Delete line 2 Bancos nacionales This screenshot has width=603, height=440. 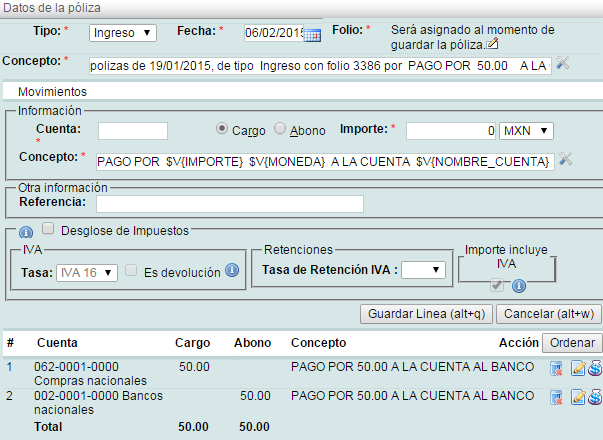(x=557, y=399)
